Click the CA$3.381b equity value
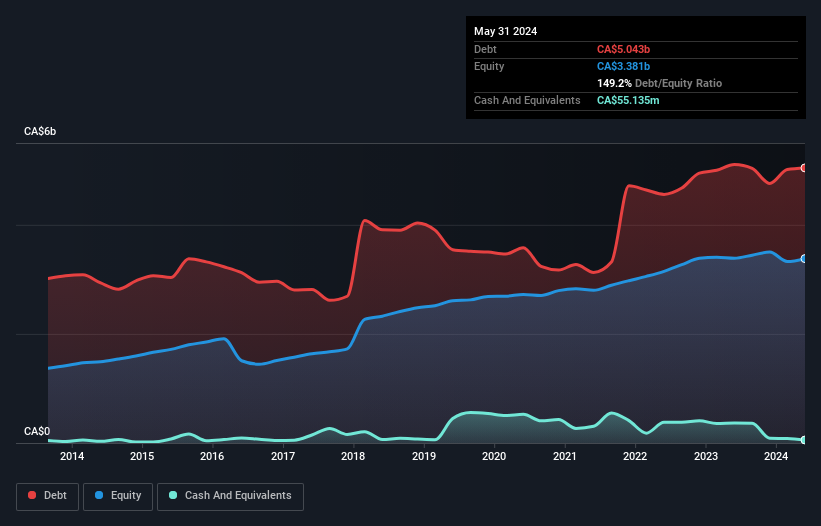Screen dimensions: 821x526 [x=623, y=66]
